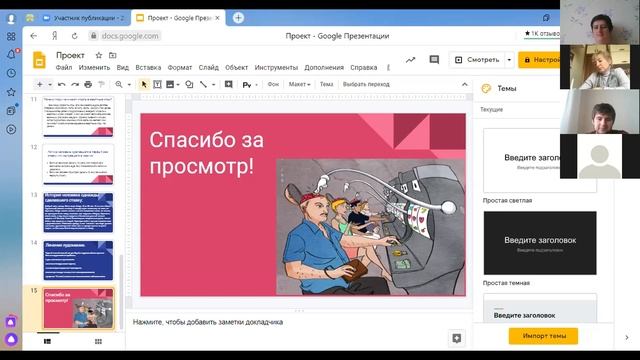Open the Google Slides home logo
Viewport: 640px width, 360px height.
click(x=39, y=60)
